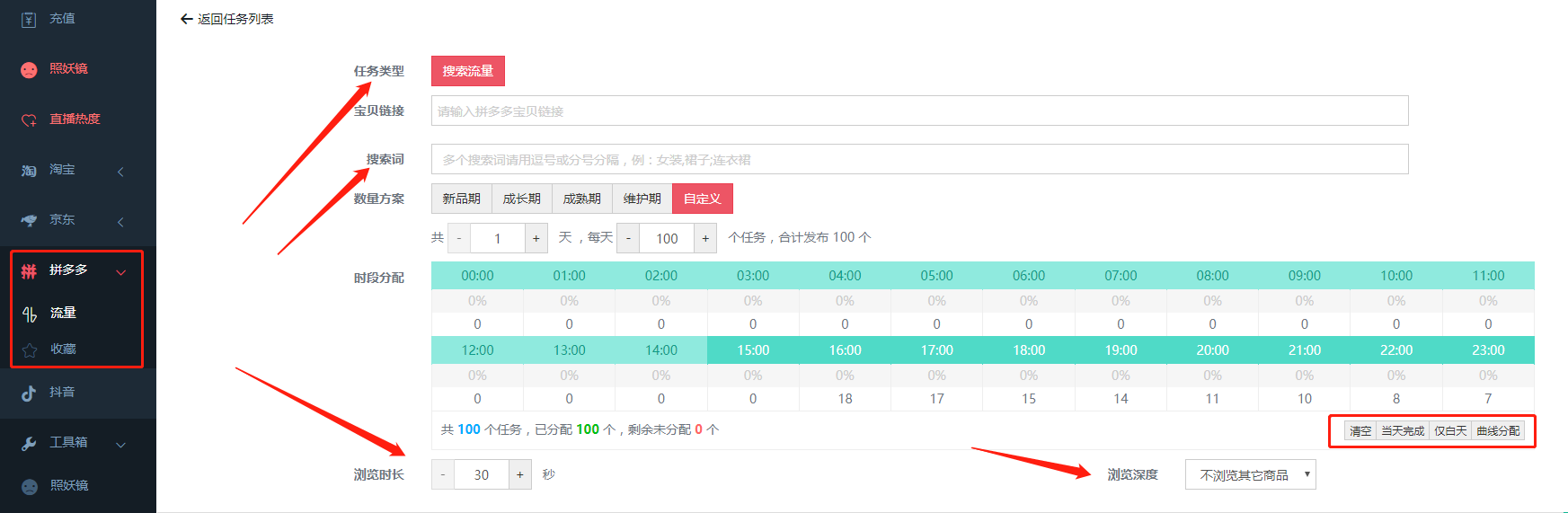Increase 浏览时长 seconds with plus button
The image size is (1568, 513).
519,474
